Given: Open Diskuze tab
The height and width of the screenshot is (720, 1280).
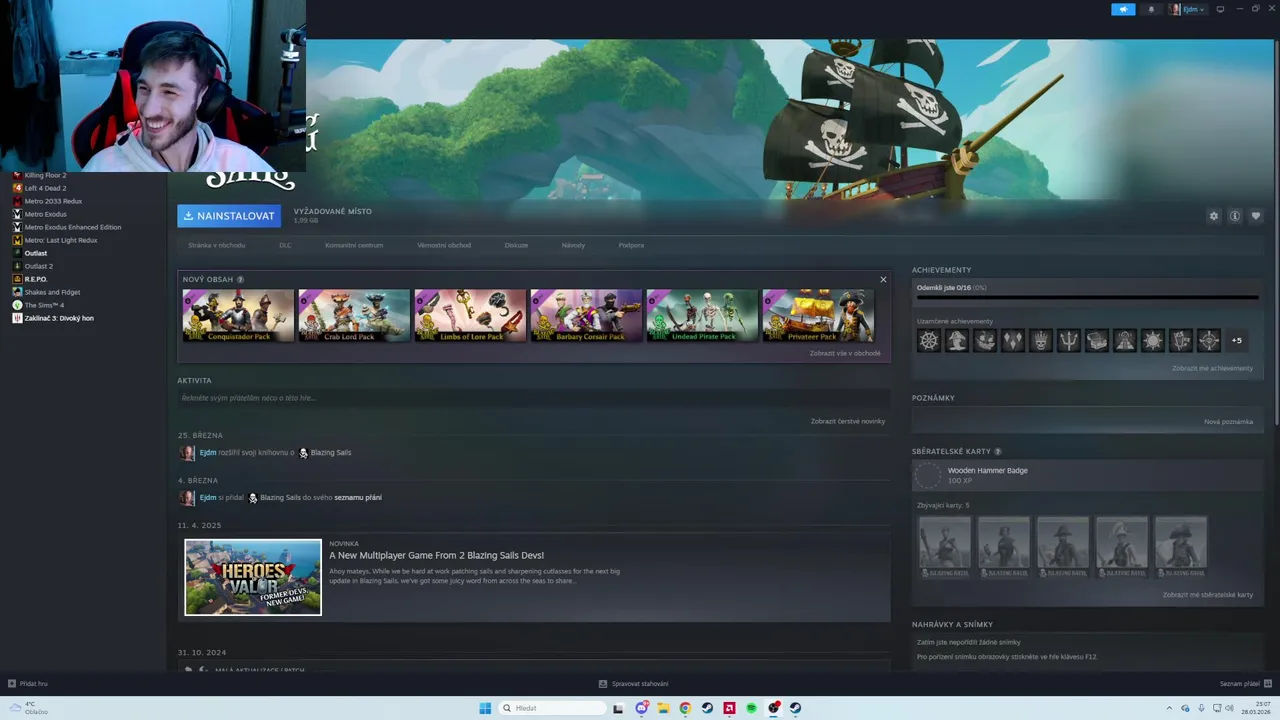Looking at the screenshot, I should (516, 245).
